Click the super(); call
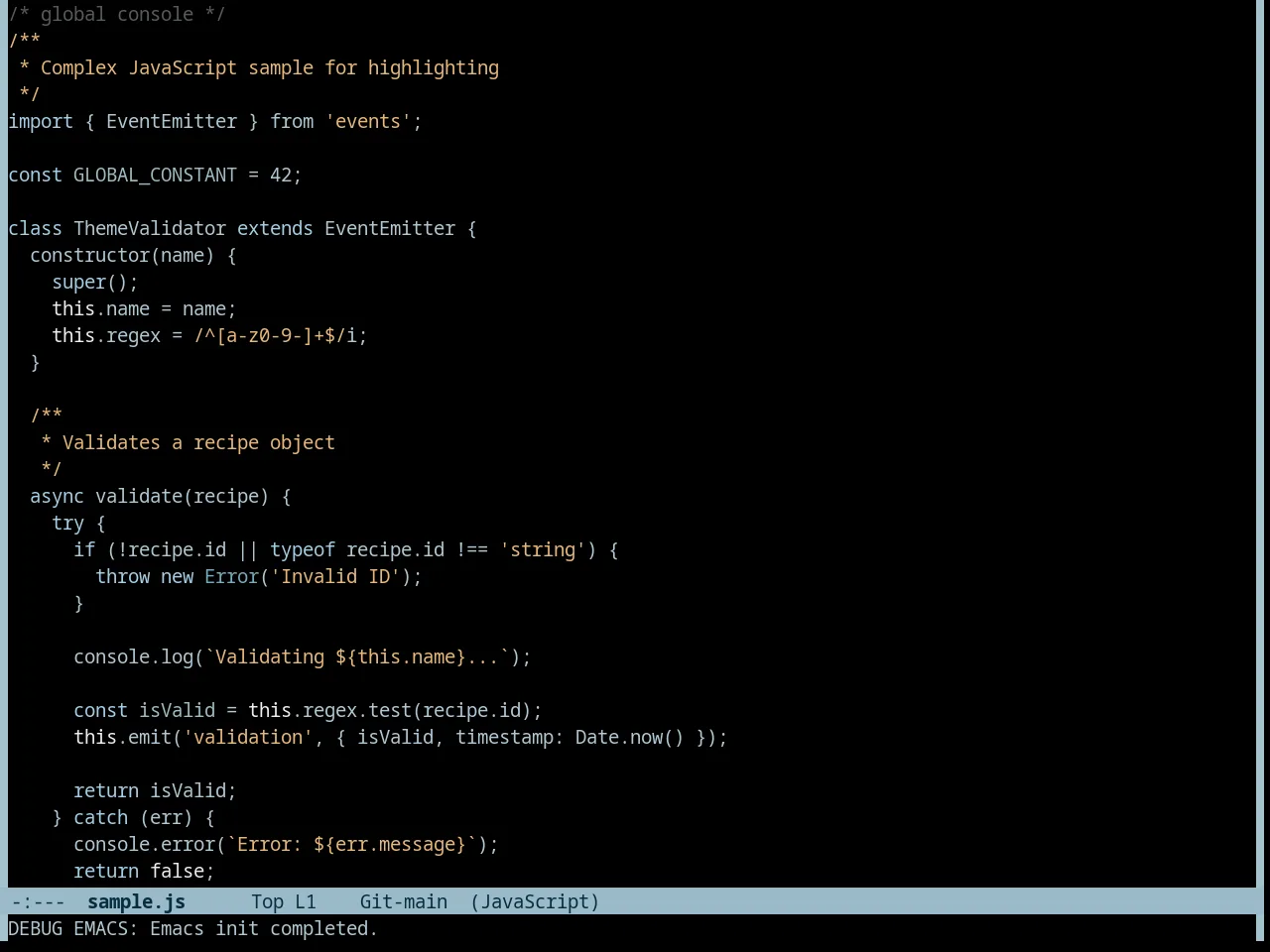Screen dimensions: 1270x952 (95, 283)
